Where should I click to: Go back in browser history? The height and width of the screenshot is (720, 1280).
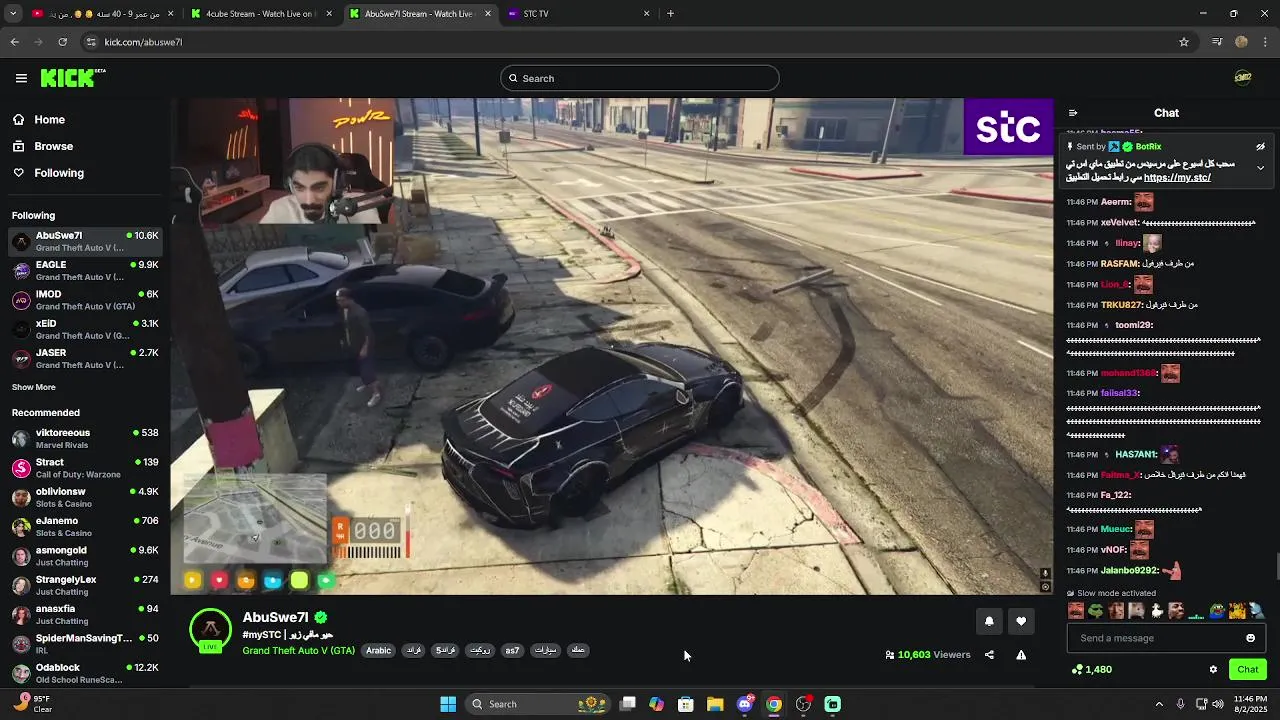click(14, 42)
